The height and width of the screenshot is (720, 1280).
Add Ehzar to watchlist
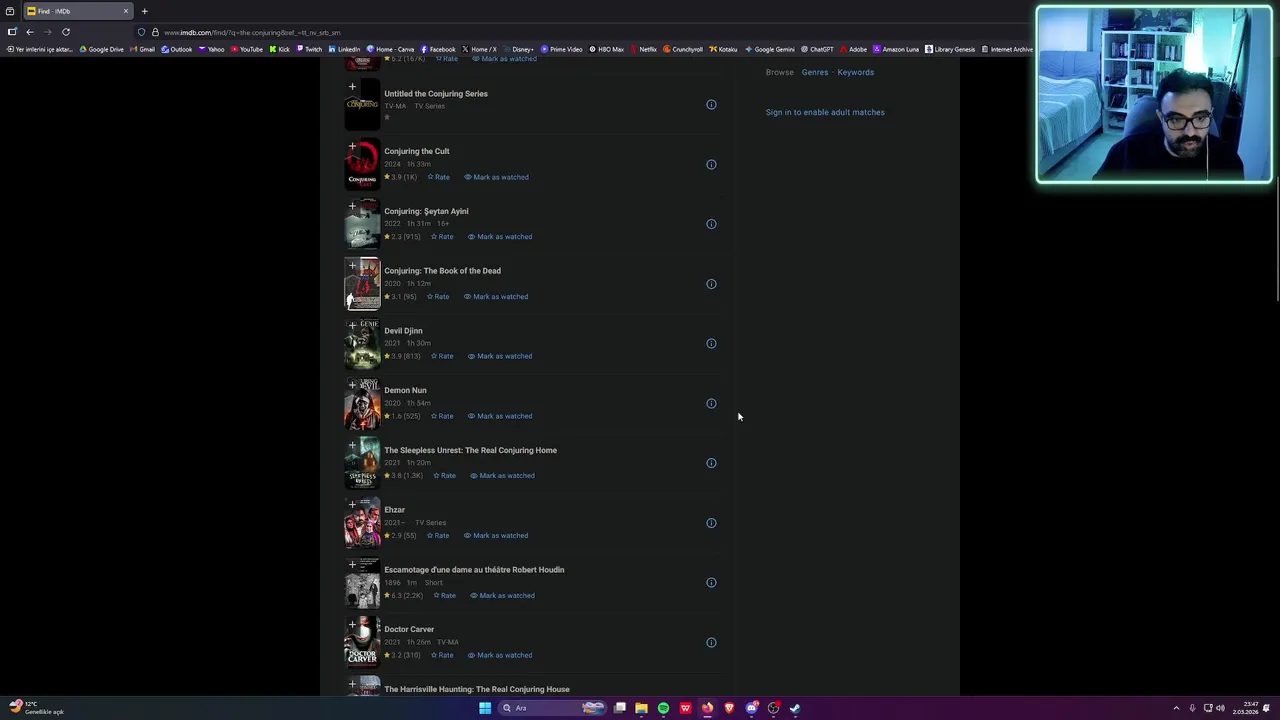tap(352, 506)
